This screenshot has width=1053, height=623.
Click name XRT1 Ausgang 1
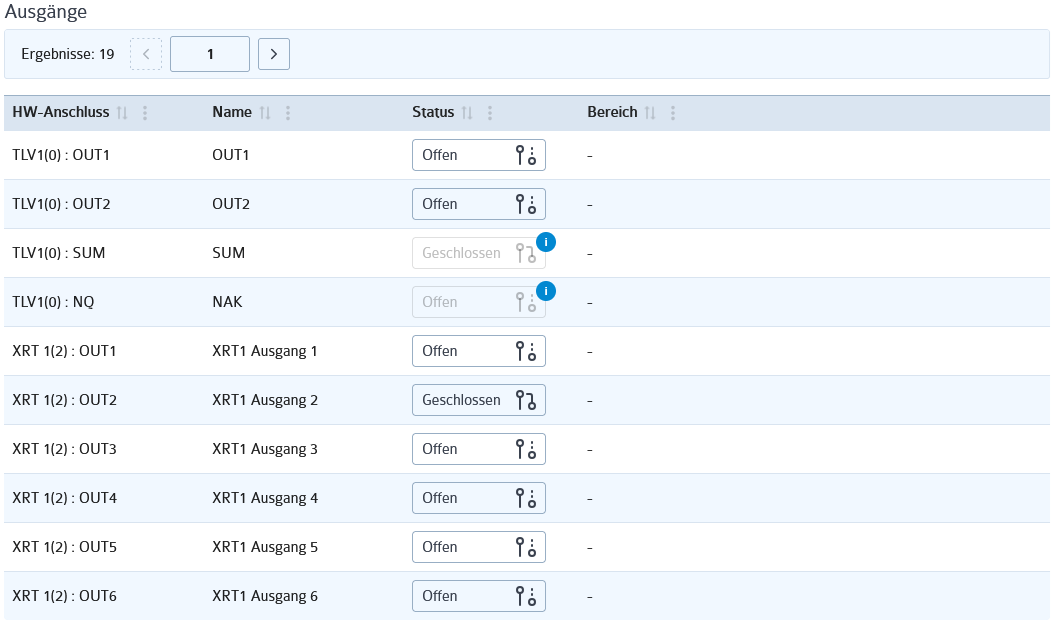click(x=265, y=351)
